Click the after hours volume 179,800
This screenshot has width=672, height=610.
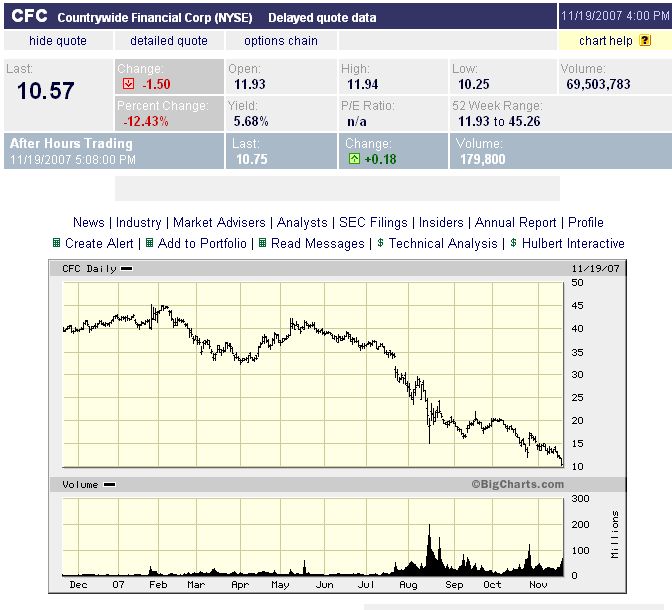tap(483, 159)
